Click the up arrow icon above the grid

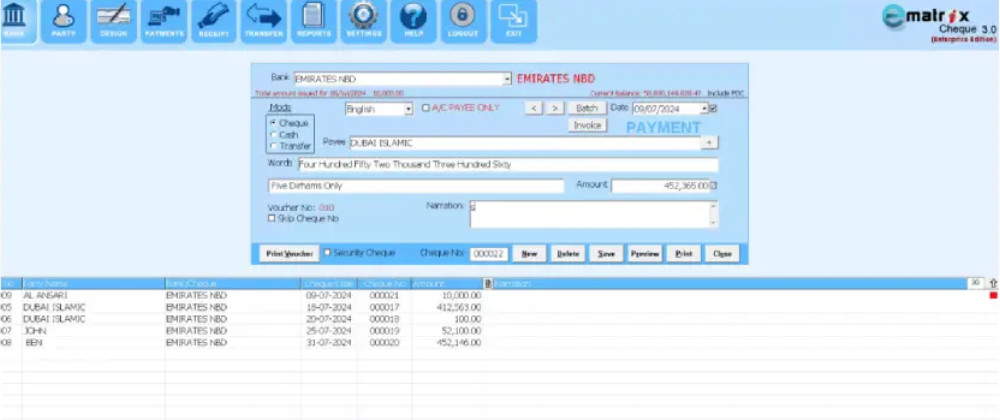992,283
